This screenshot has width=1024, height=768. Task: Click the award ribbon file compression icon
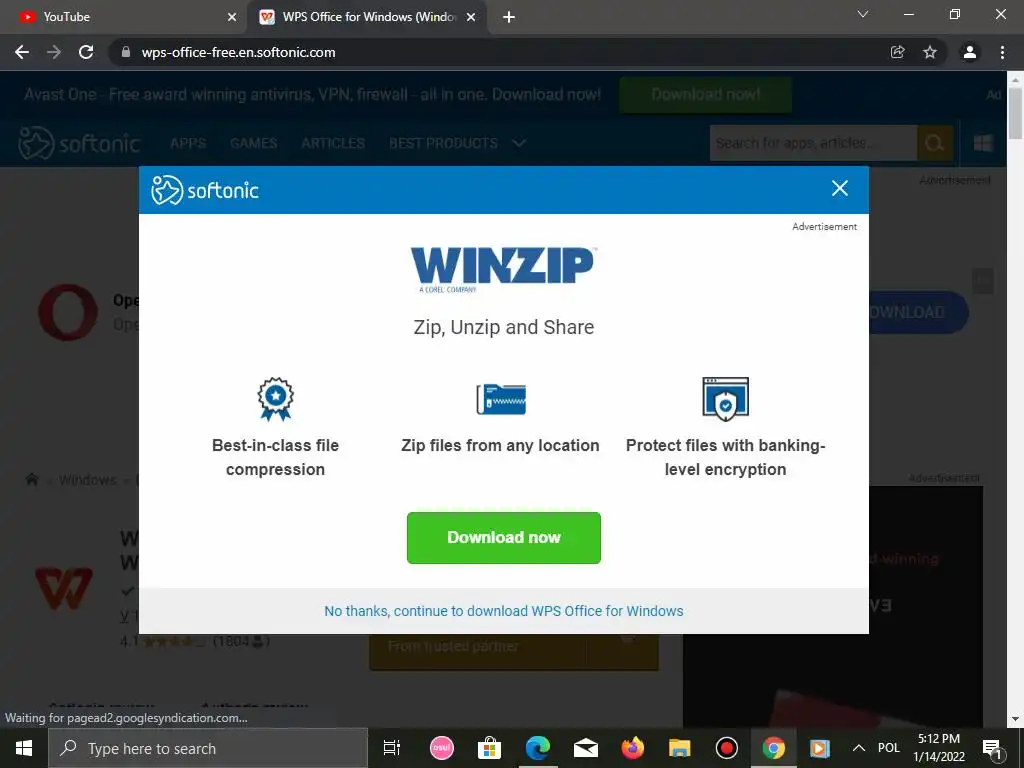(276, 398)
